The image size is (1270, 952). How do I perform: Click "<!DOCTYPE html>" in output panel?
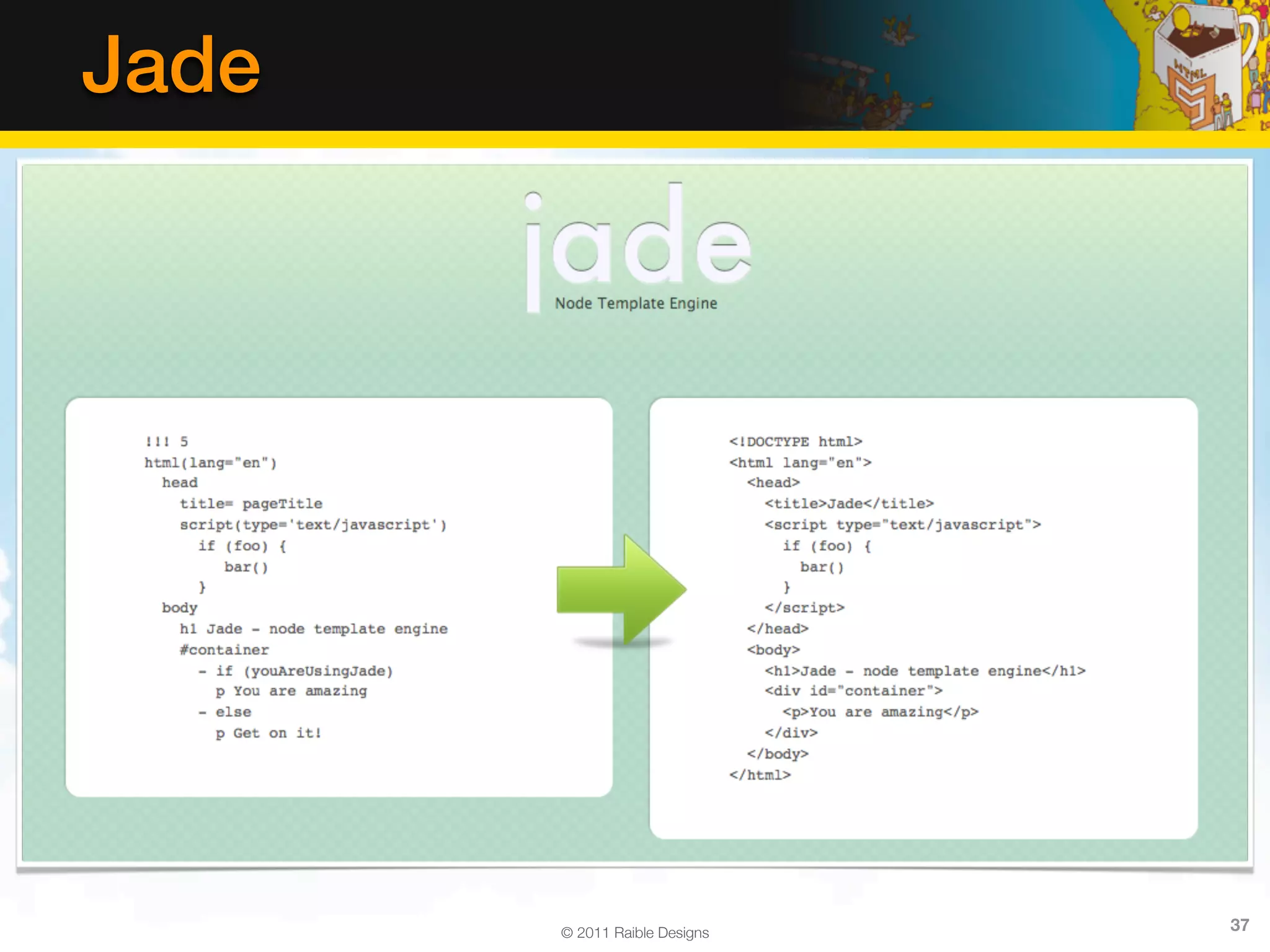[796, 441]
